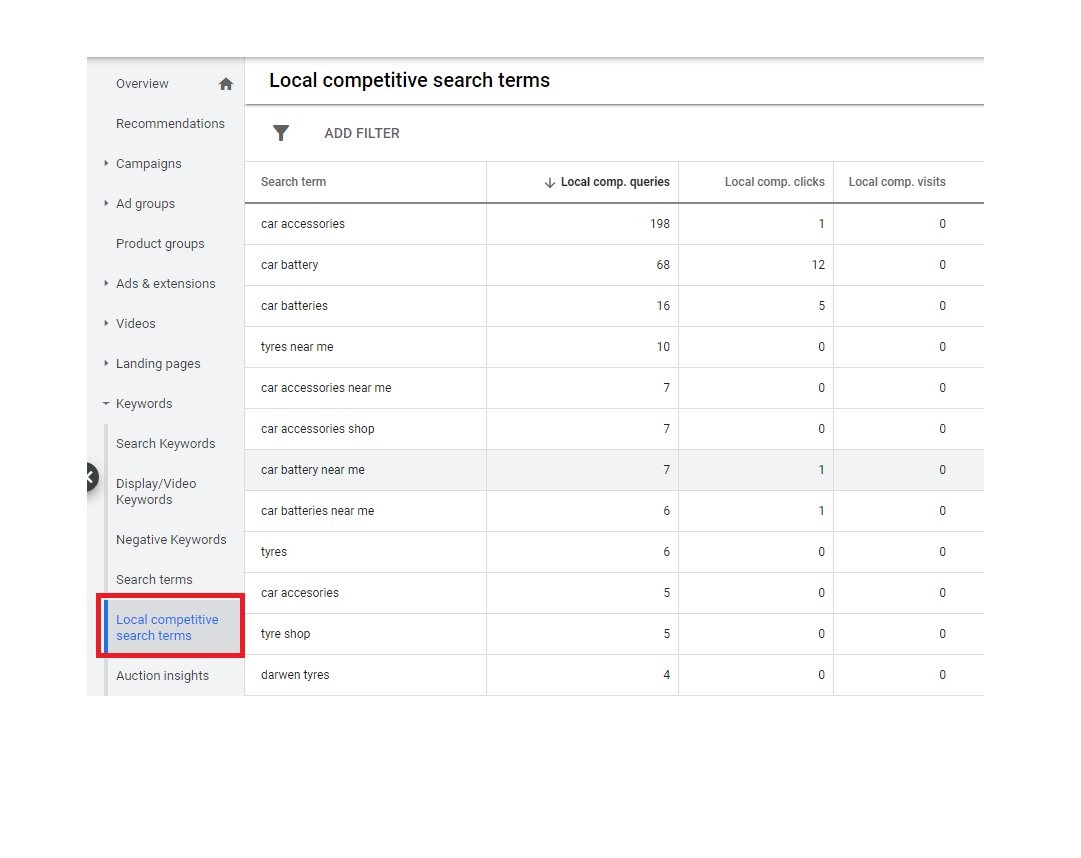Expand the Landing pages arrow
Viewport: 1081px width, 858px height.
pyautogui.click(x=106, y=363)
